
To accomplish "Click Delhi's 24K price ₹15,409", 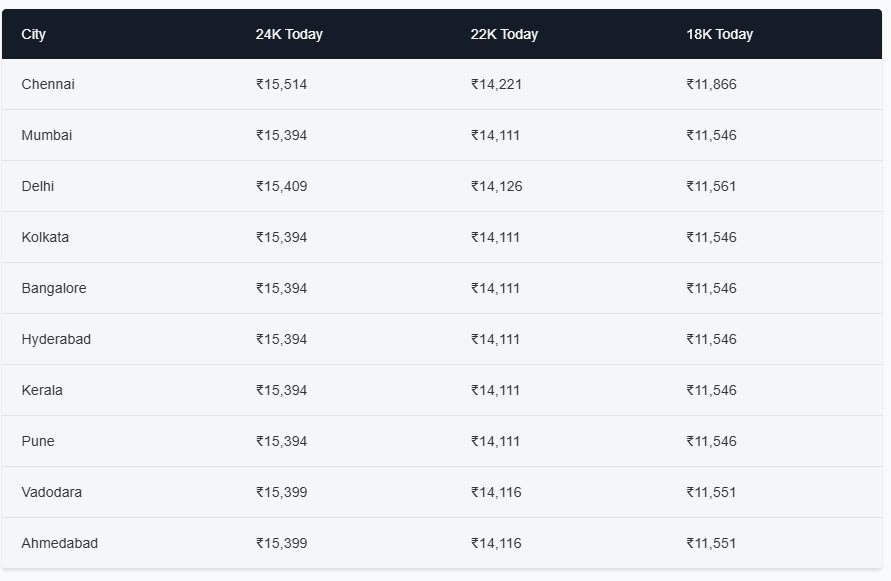I will tap(281, 186).
